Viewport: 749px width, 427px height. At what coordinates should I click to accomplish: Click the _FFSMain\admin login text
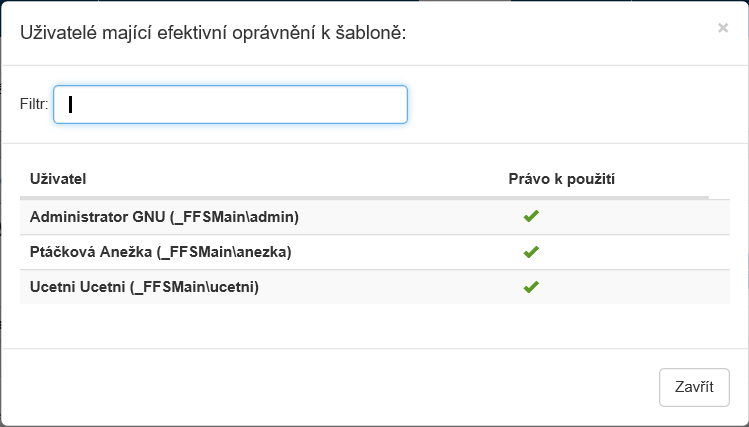point(236,217)
